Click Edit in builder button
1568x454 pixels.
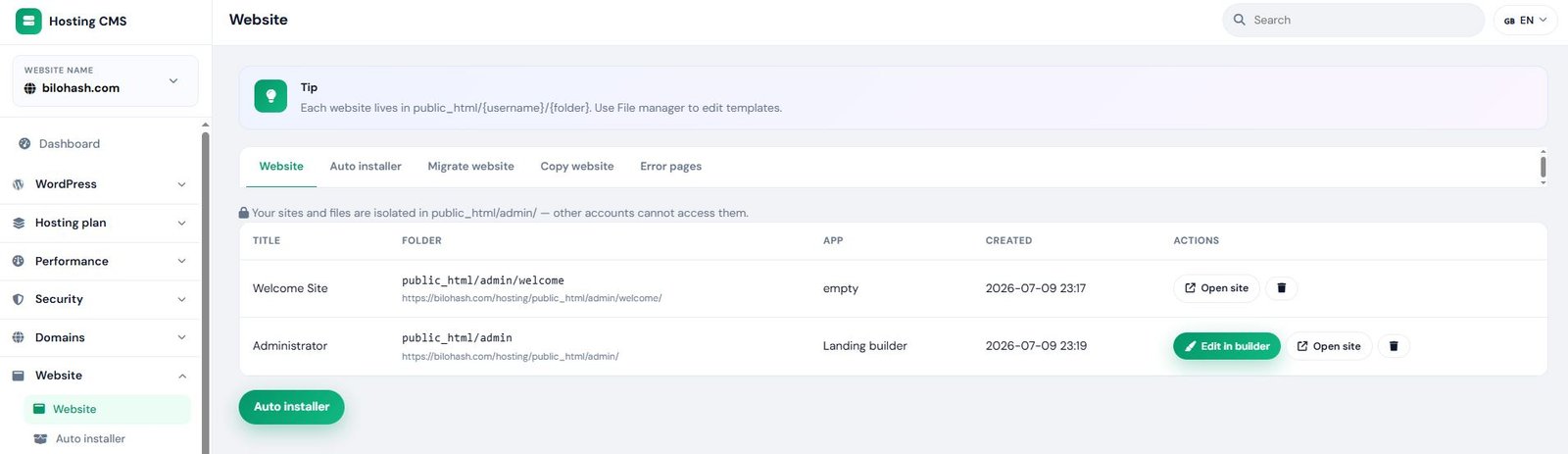(x=1227, y=346)
